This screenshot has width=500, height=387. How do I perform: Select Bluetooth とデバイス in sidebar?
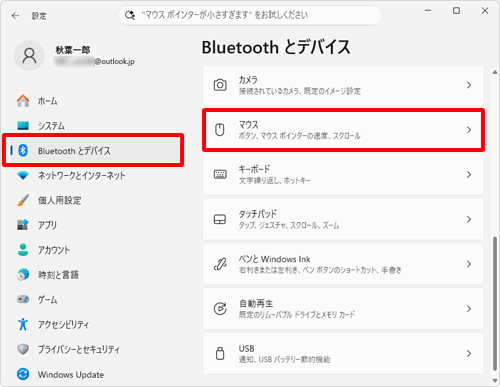click(x=94, y=151)
